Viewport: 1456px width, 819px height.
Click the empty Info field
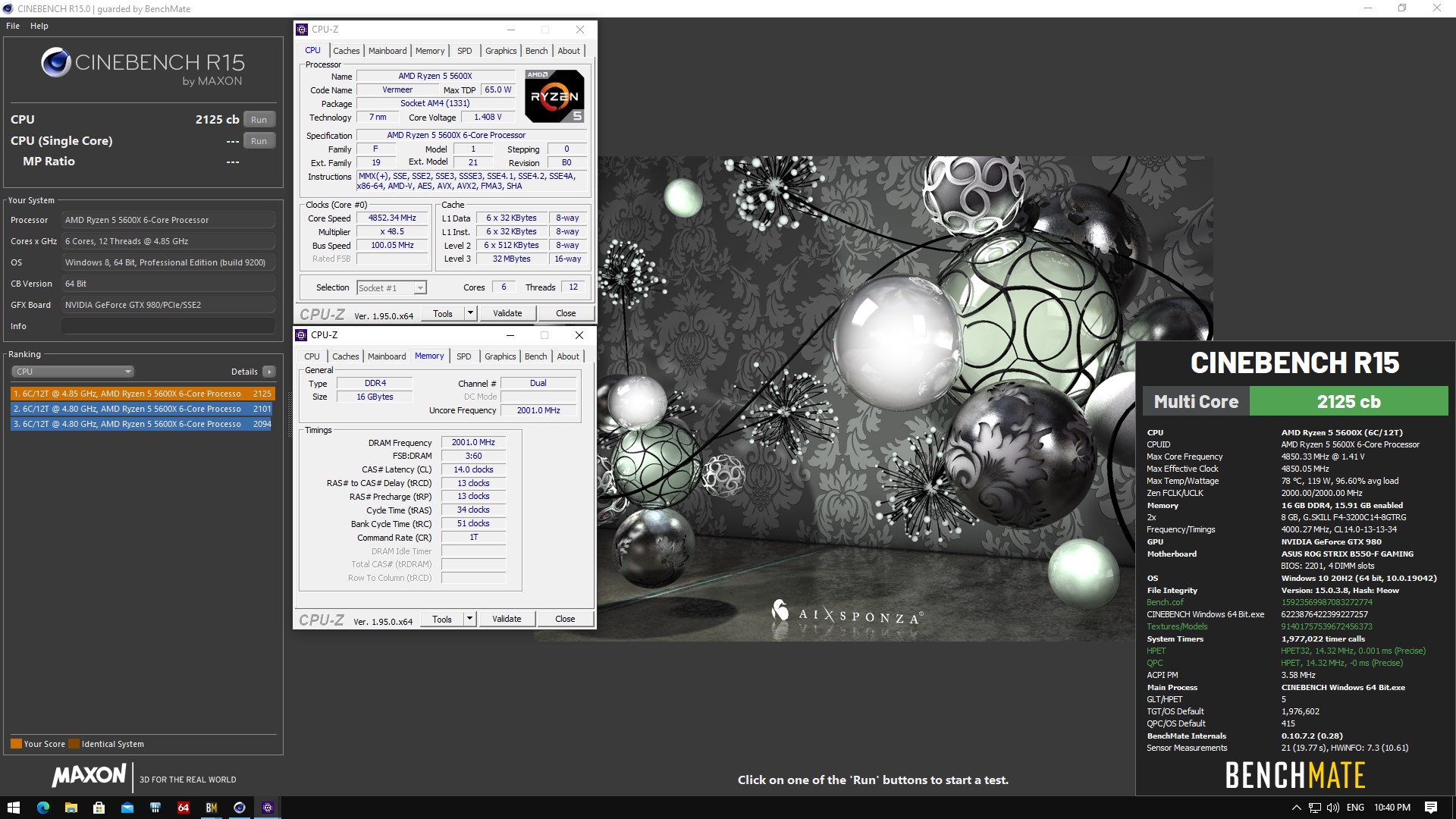click(168, 326)
